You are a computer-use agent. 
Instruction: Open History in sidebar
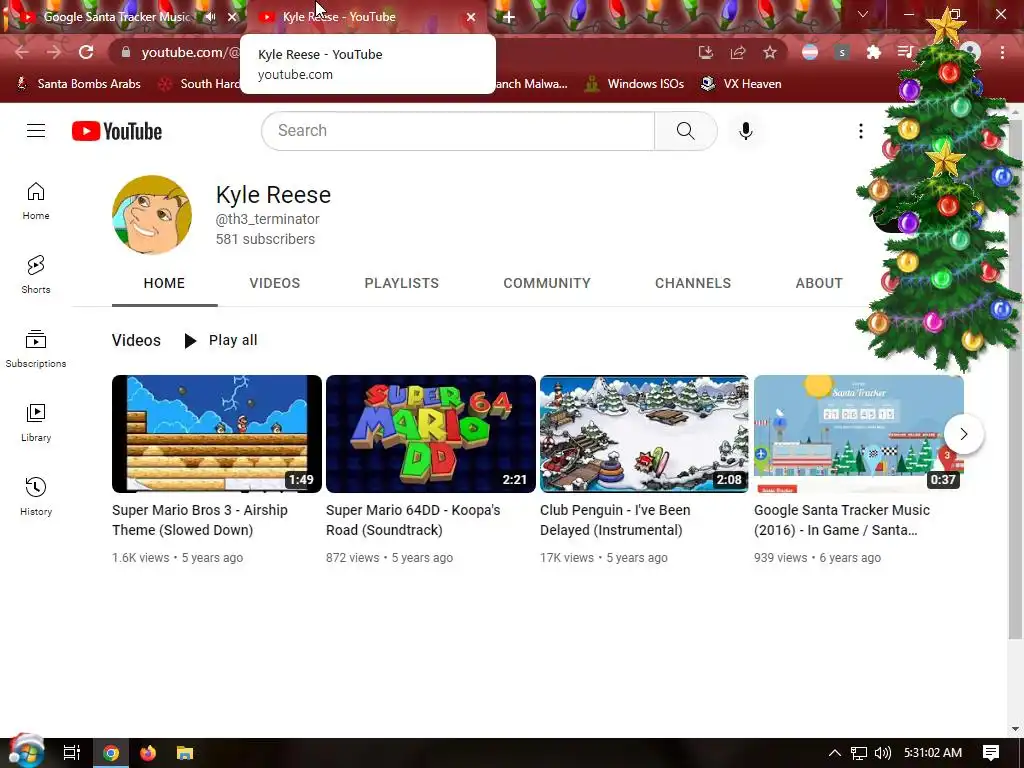[36, 497]
